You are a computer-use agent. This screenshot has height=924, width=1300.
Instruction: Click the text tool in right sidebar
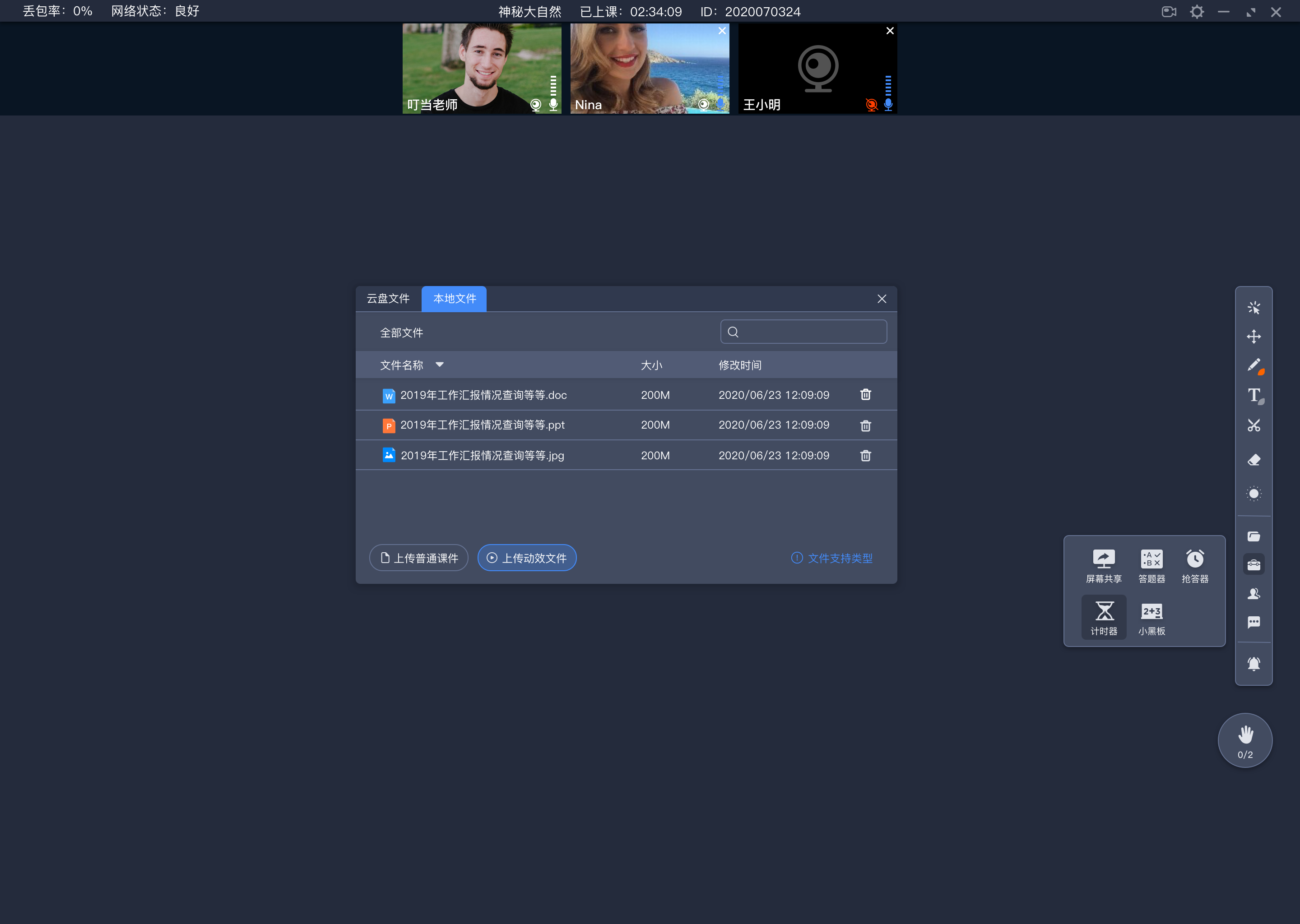[x=1254, y=395]
